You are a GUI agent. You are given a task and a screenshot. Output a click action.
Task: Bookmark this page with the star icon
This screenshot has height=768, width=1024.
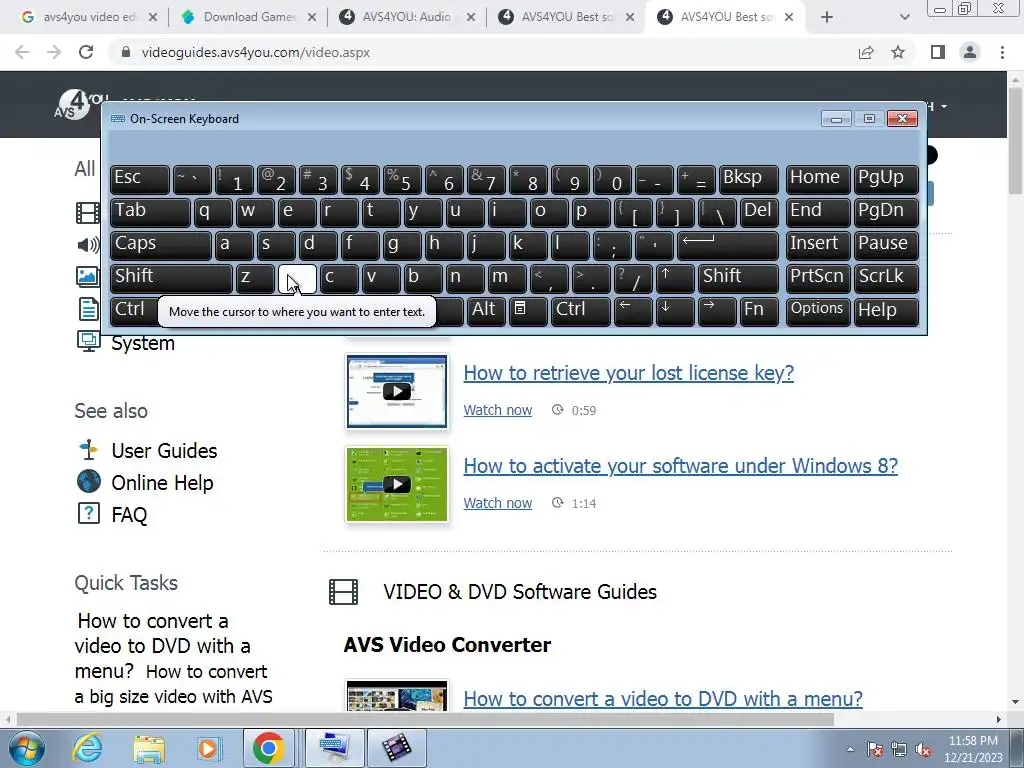click(898, 52)
